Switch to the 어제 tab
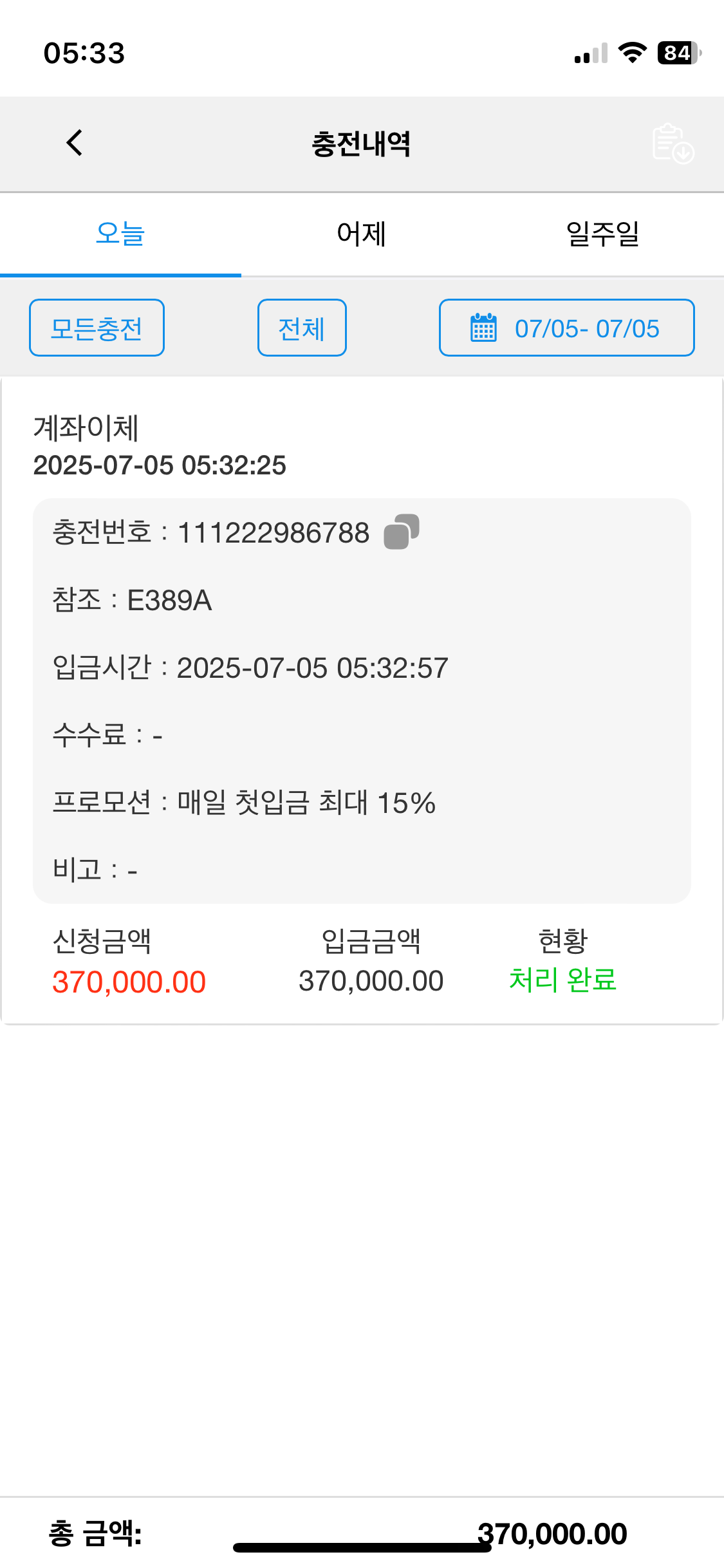Image resolution: width=724 pixels, height=1568 pixels. 362,234
